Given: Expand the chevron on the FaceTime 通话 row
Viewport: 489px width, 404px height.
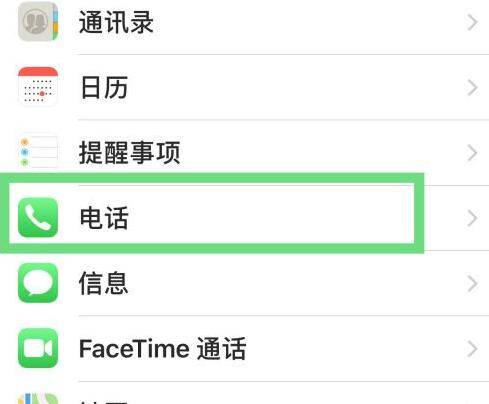Looking at the screenshot, I should click(x=472, y=349).
